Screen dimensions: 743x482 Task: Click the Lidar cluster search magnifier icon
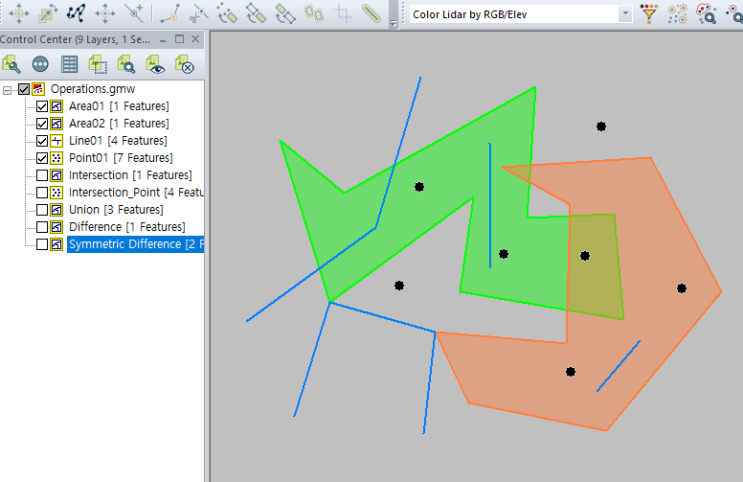tap(706, 13)
